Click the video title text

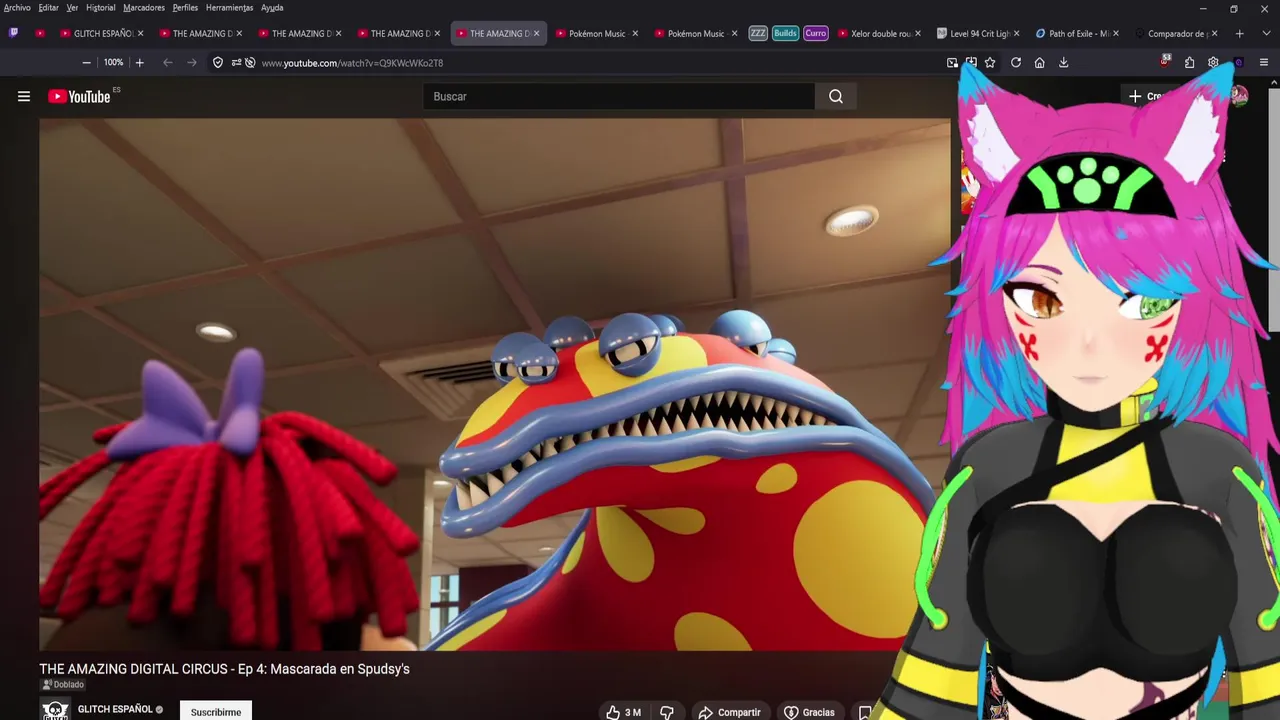(224, 669)
